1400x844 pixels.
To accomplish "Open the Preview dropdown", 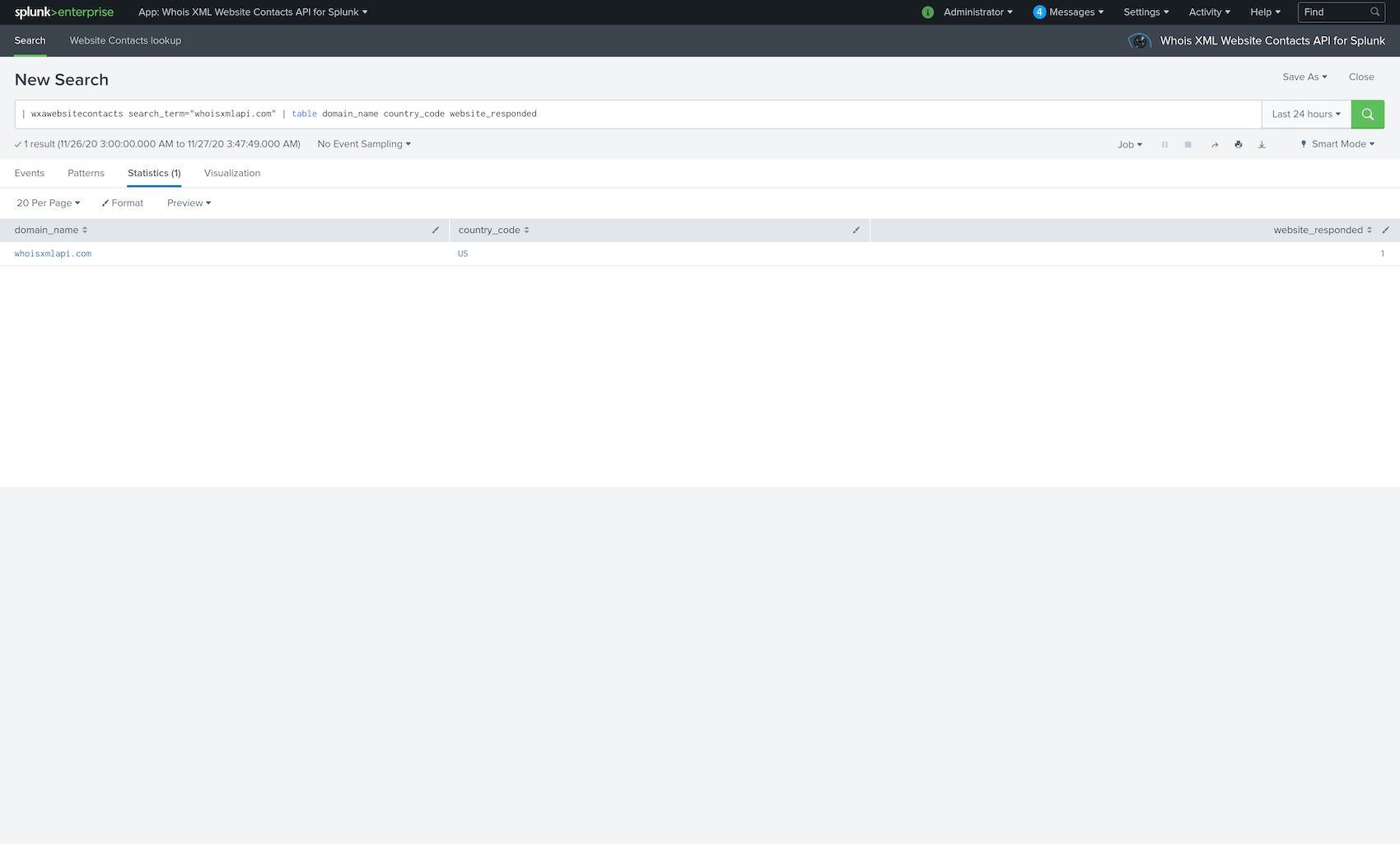I will [189, 203].
